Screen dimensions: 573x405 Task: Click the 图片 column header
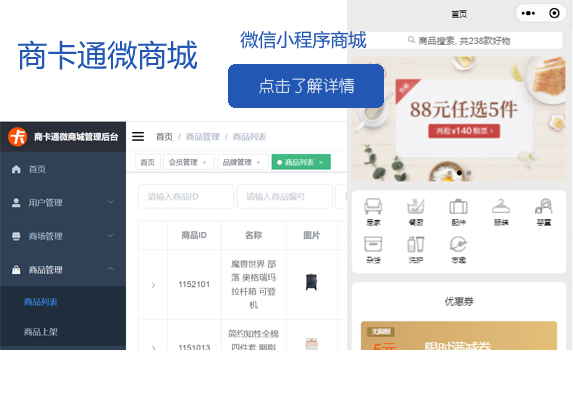[311, 235]
